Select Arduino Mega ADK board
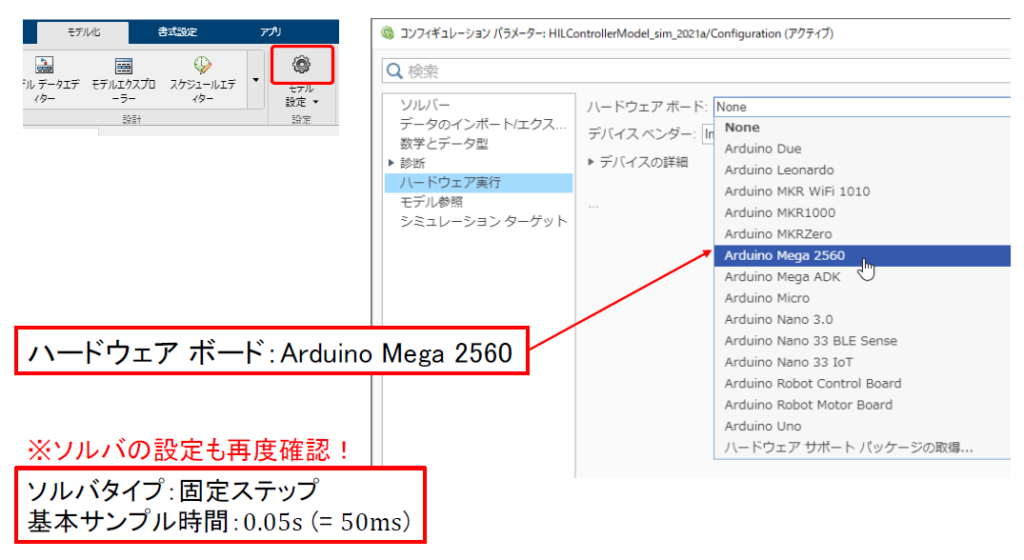This screenshot has height=560, width=1024. [x=862, y=277]
